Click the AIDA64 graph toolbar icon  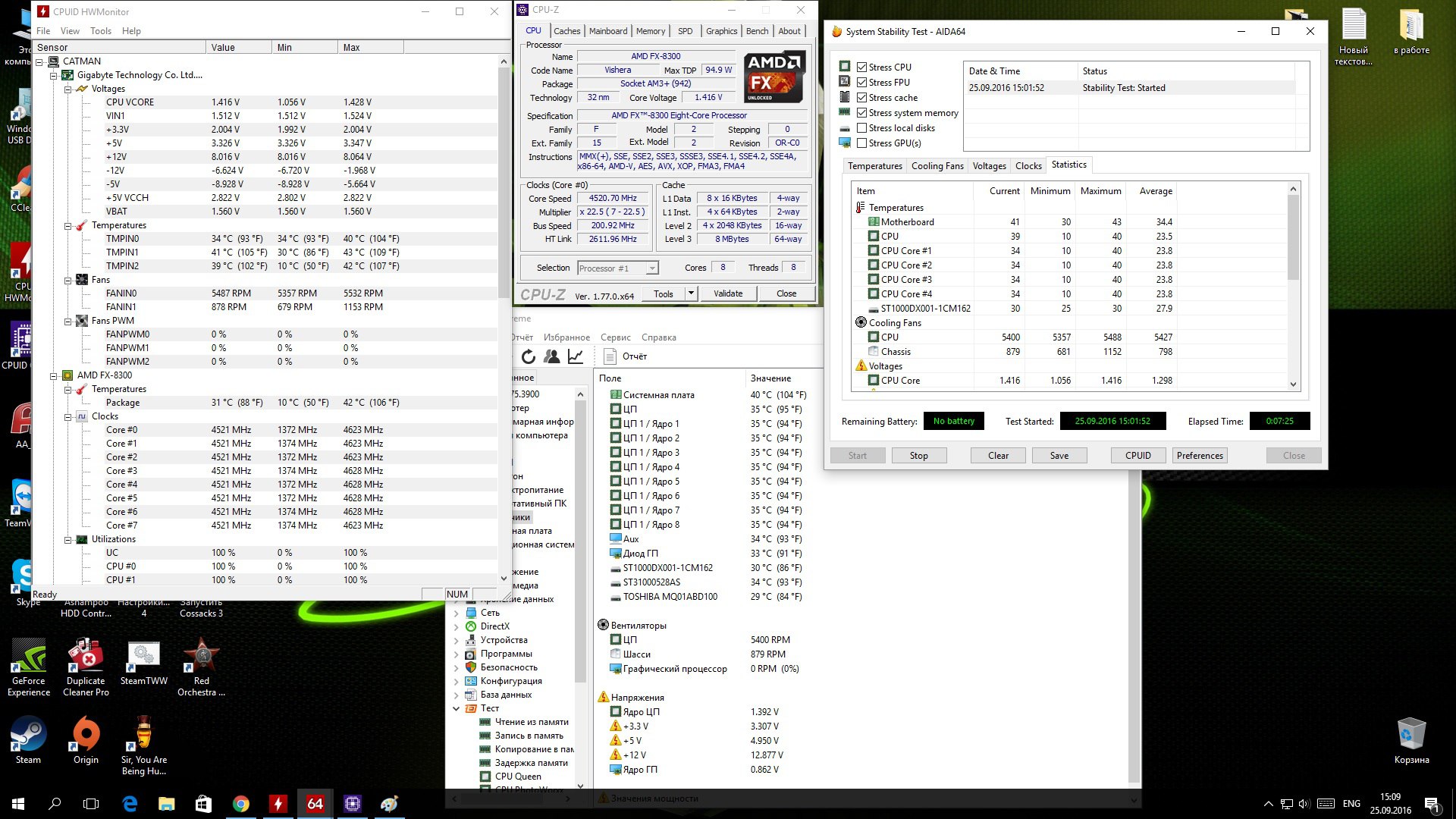pos(576,356)
